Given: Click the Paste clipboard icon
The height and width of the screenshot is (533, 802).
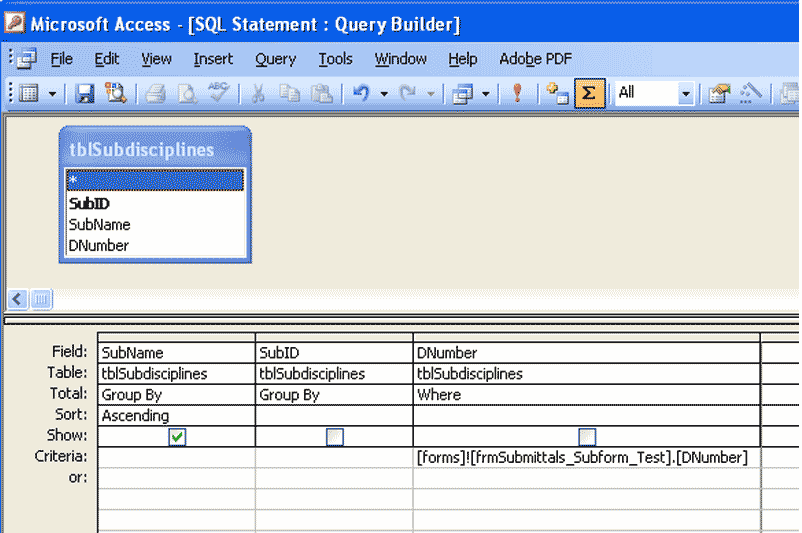Looking at the screenshot, I should tap(322, 94).
